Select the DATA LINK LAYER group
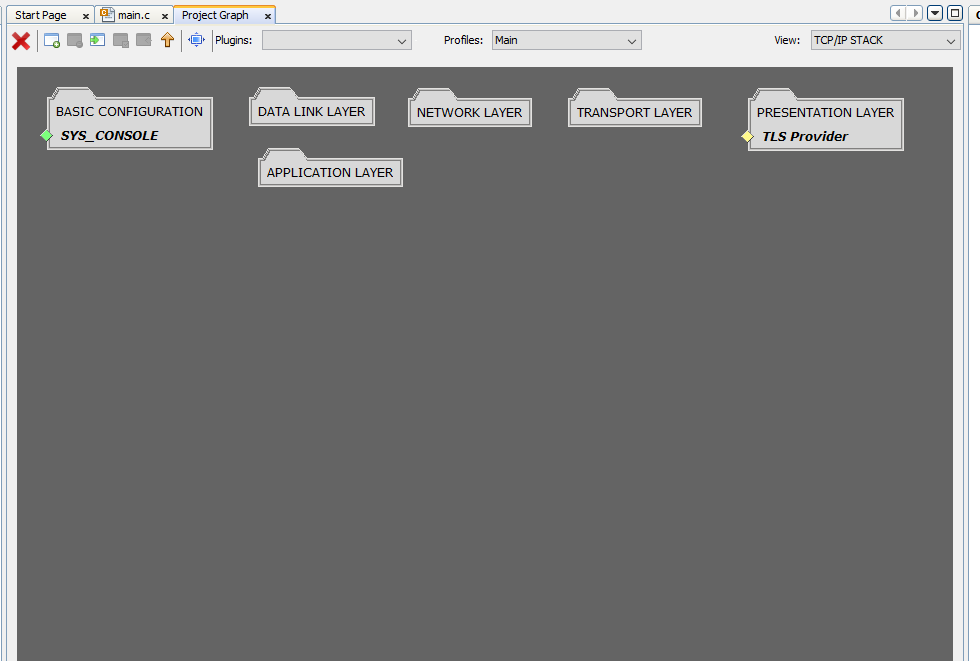This screenshot has height=661, width=980. tap(311, 112)
